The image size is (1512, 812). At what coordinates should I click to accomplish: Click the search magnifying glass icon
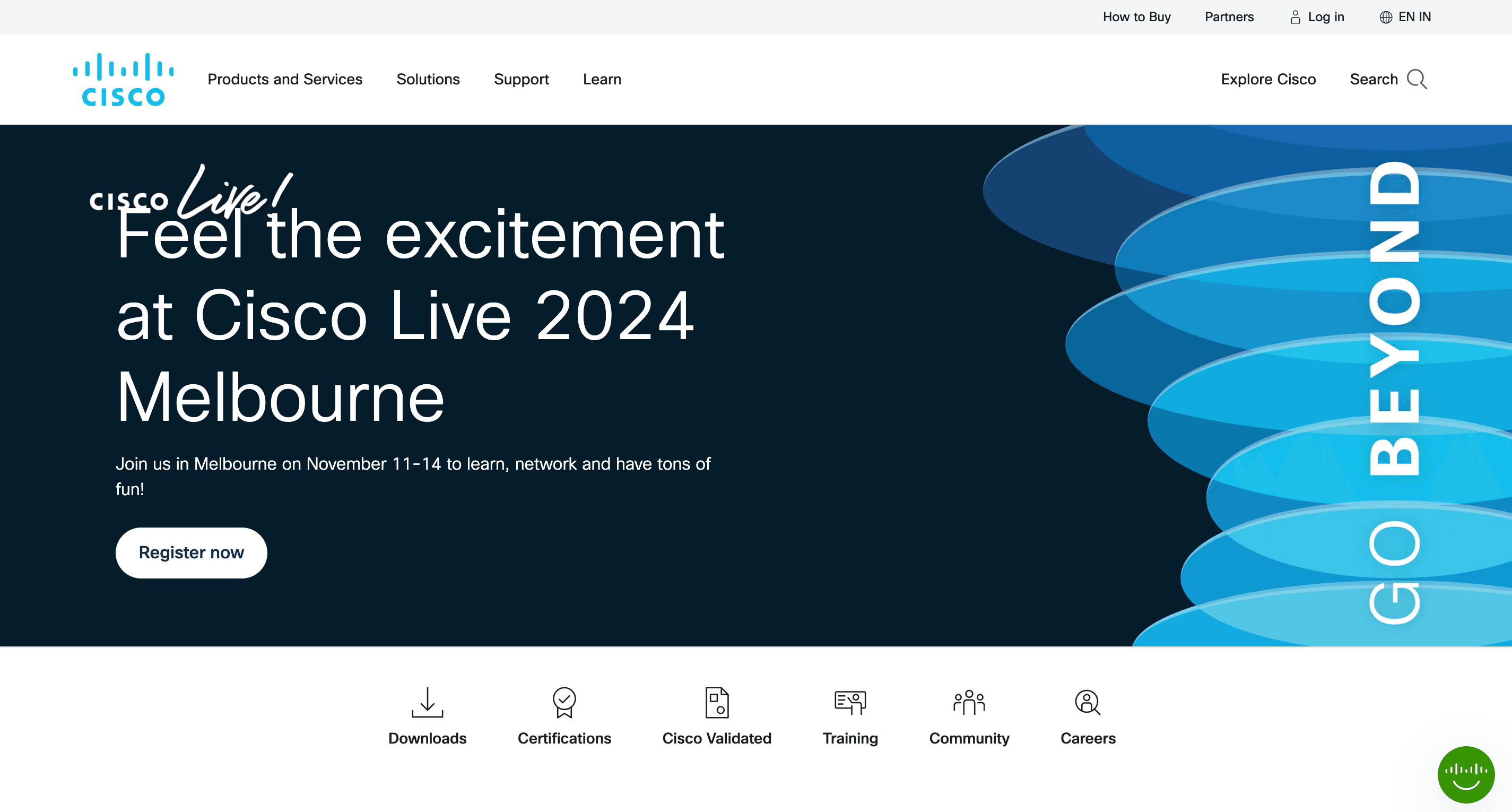point(1417,79)
